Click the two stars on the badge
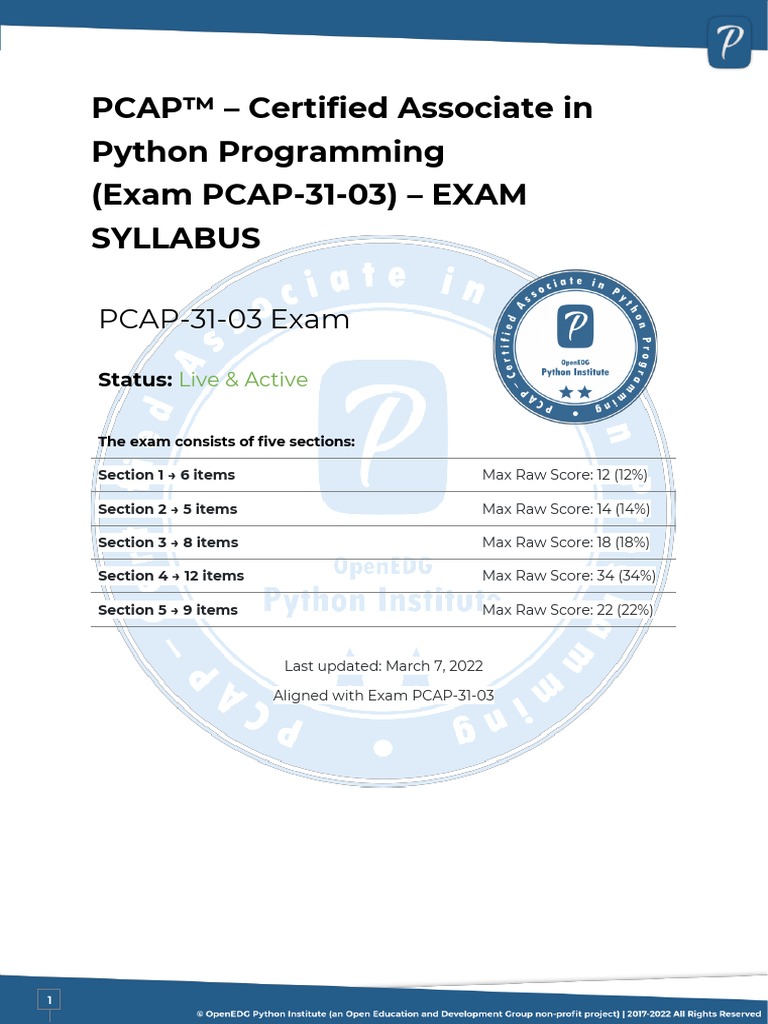 coord(575,392)
